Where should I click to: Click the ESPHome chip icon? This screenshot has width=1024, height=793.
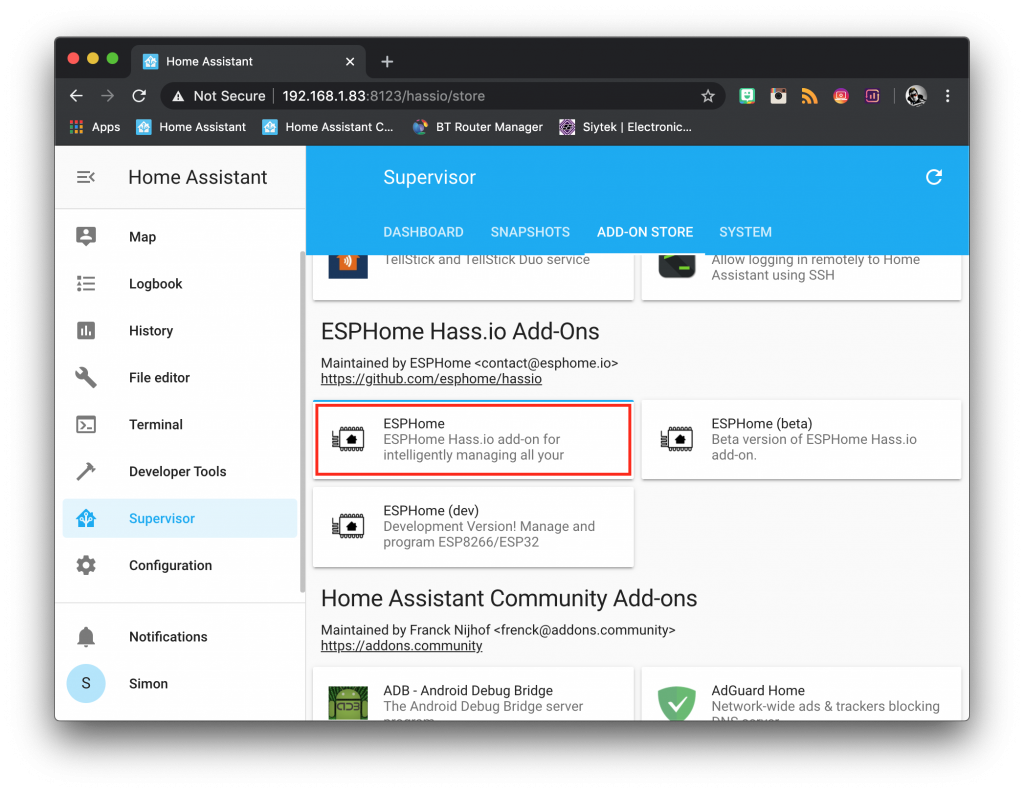(348, 439)
